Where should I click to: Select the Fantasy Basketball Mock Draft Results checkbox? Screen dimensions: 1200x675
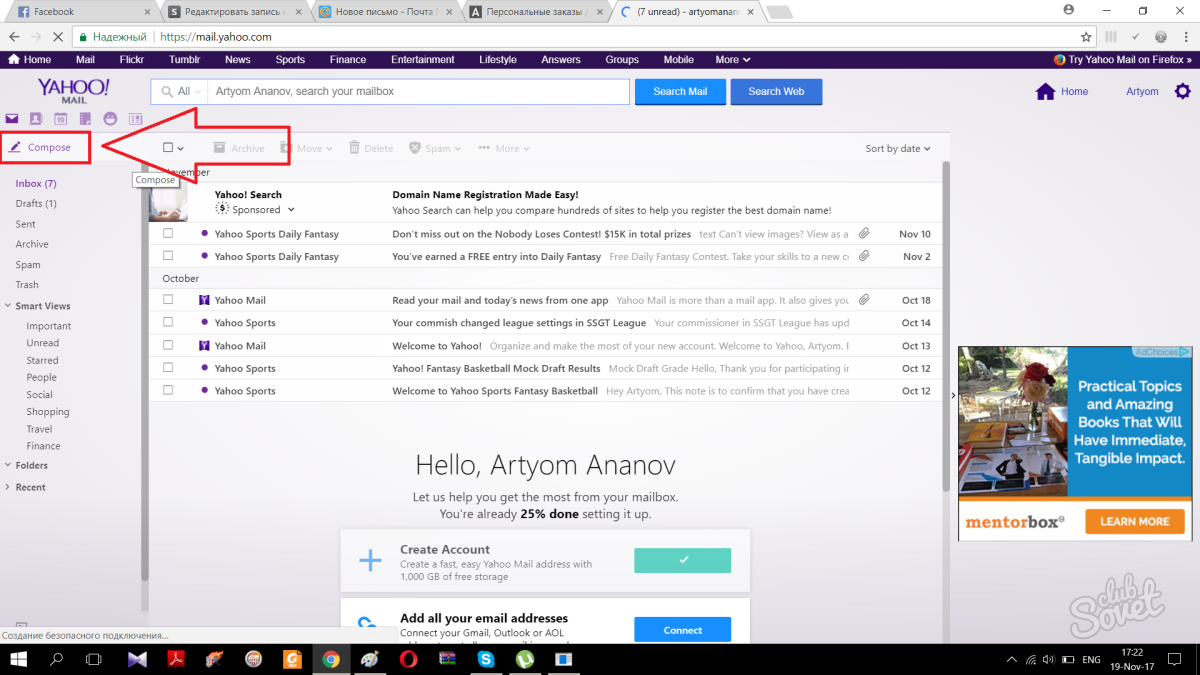point(168,368)
